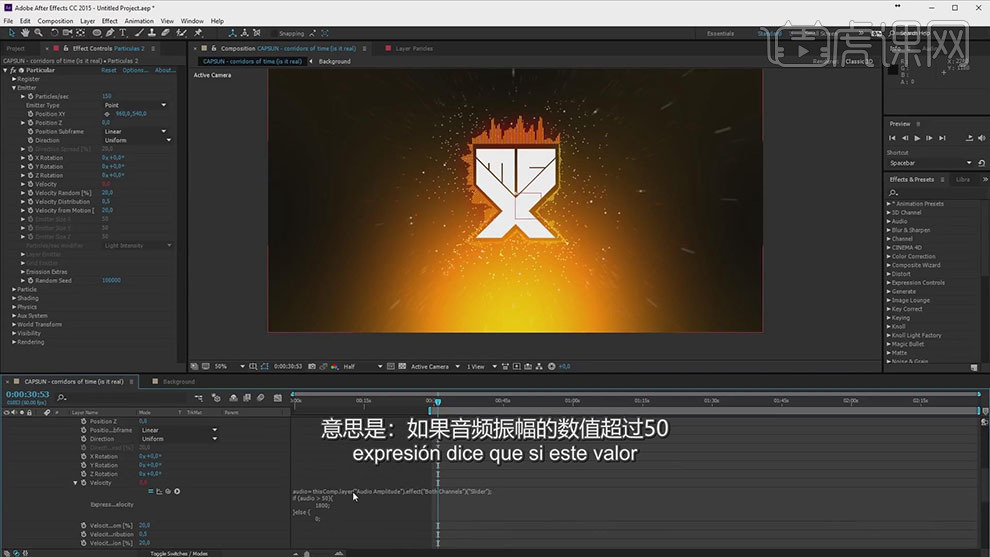
Task: Open the 50% magnification dropdown
Action: click(x=230, y=366)
